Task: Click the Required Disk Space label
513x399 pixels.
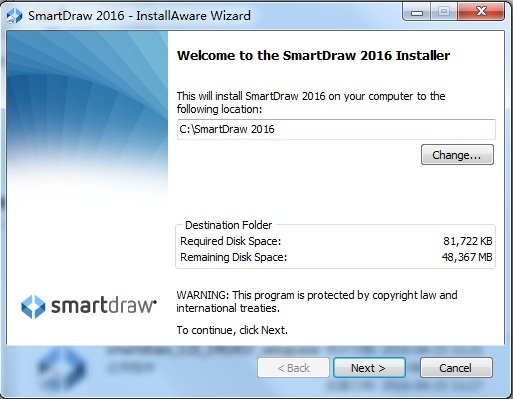Action: pyautogui.click(x=230, y=241)
